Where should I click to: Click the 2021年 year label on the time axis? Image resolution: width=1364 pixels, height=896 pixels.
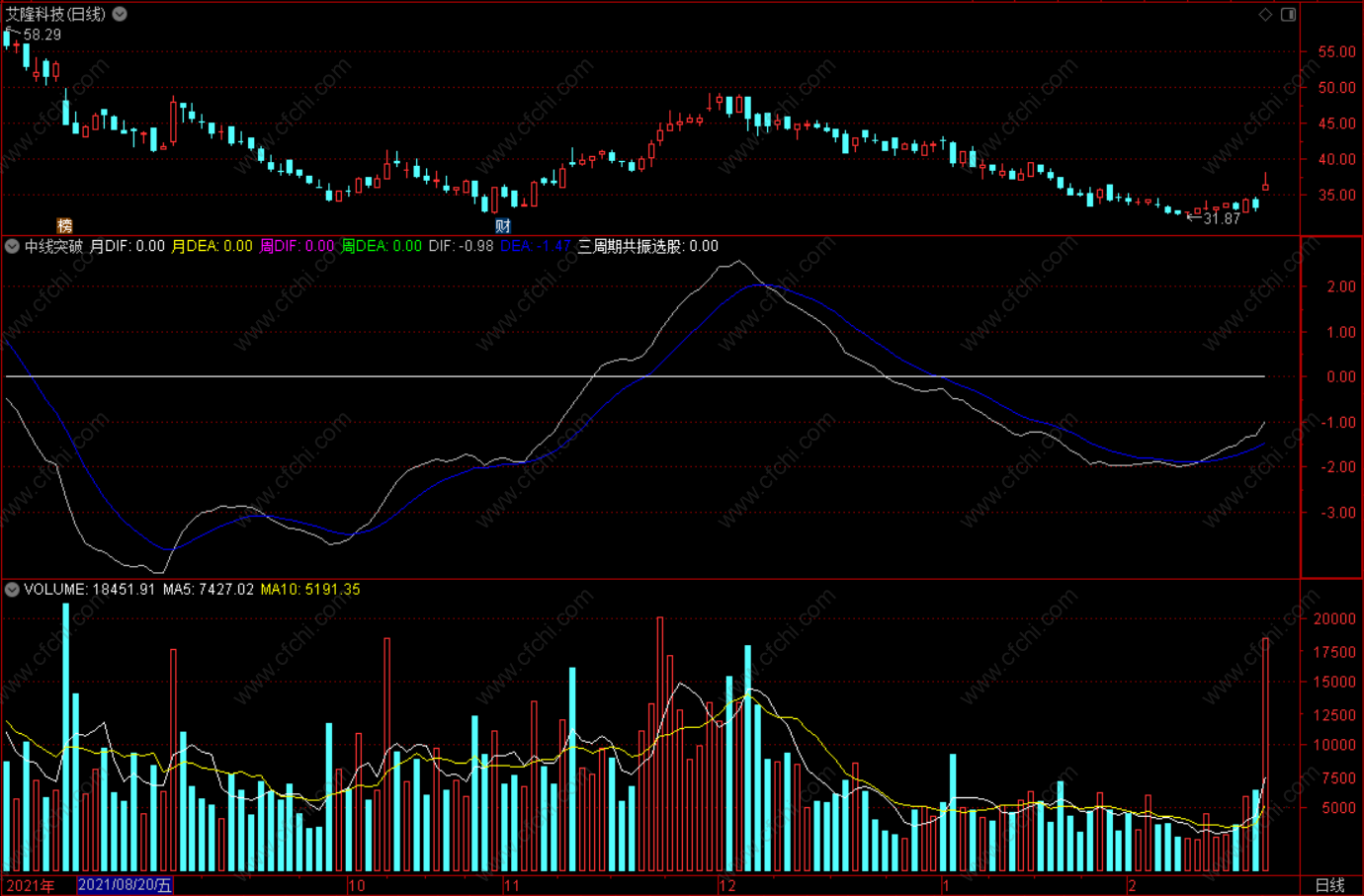click(x=31, y=885)
